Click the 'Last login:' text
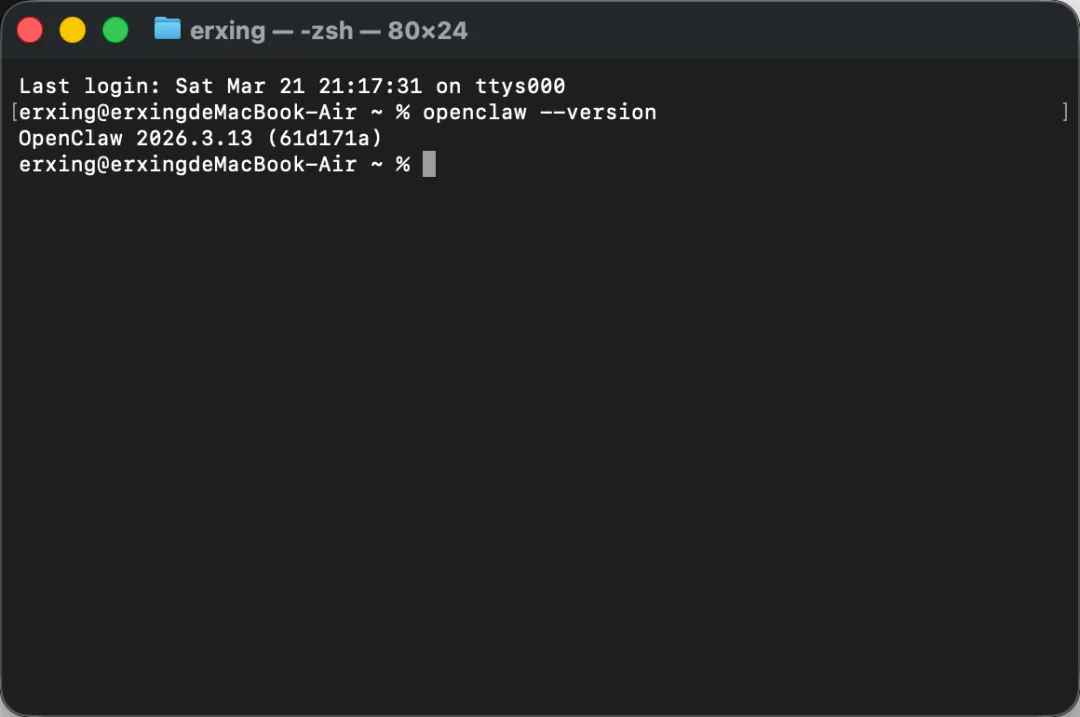This screenshot has width=1080, height=717. coord(90,86)
